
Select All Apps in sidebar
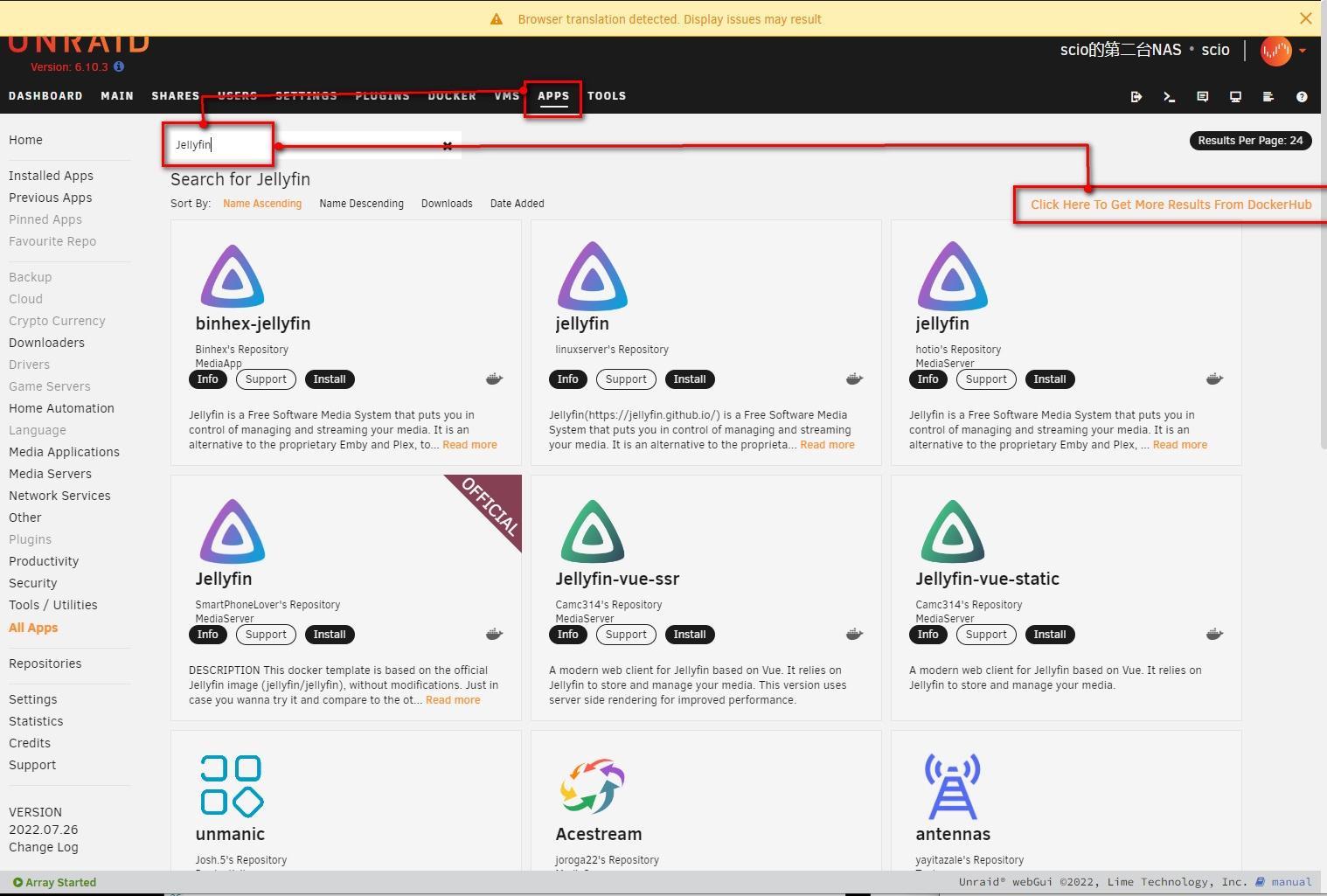click(x=33, y=628)
